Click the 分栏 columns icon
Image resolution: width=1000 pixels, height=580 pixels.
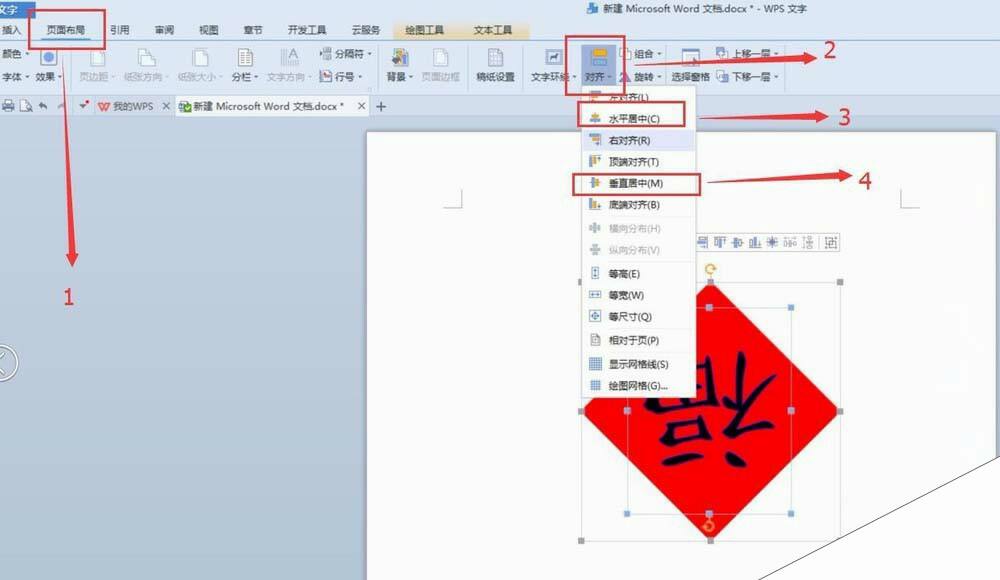click(x=245, y=58)
